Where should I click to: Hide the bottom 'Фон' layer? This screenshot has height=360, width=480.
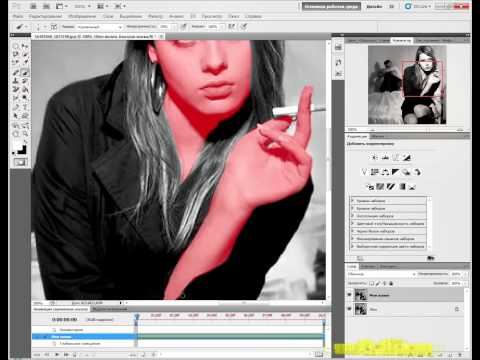pos(349,309)
